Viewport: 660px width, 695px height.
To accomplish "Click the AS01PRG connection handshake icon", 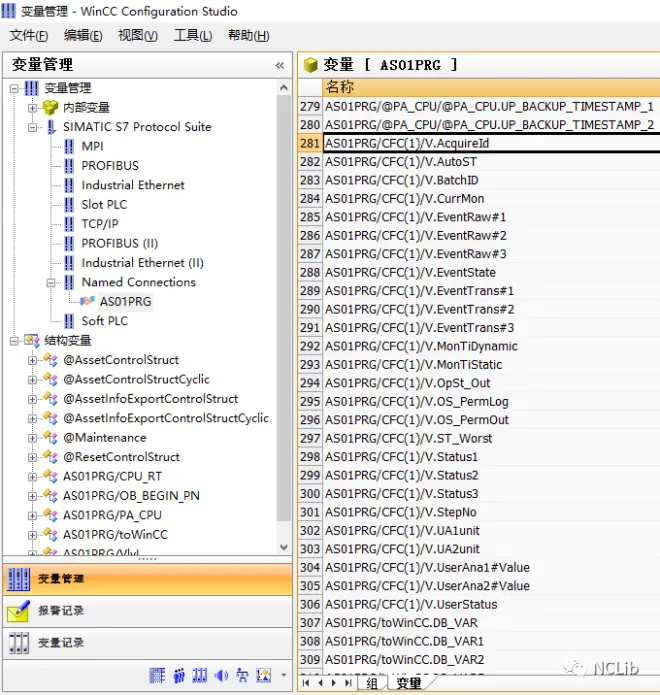I will 87,301.
